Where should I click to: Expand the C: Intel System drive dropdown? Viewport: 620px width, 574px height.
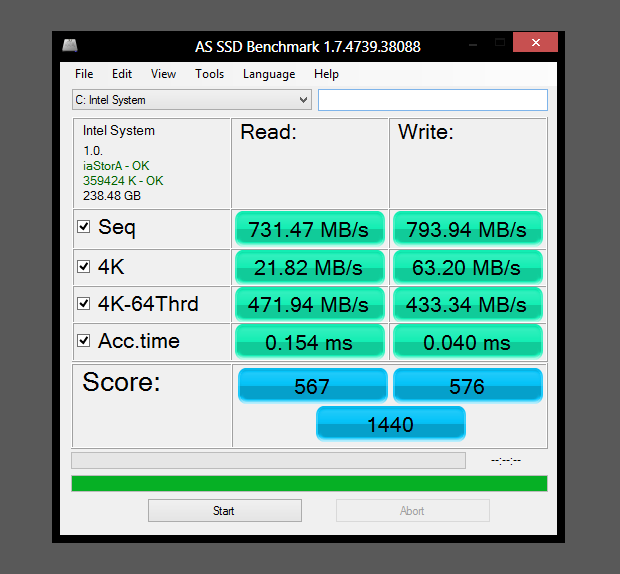coord(192,100)
